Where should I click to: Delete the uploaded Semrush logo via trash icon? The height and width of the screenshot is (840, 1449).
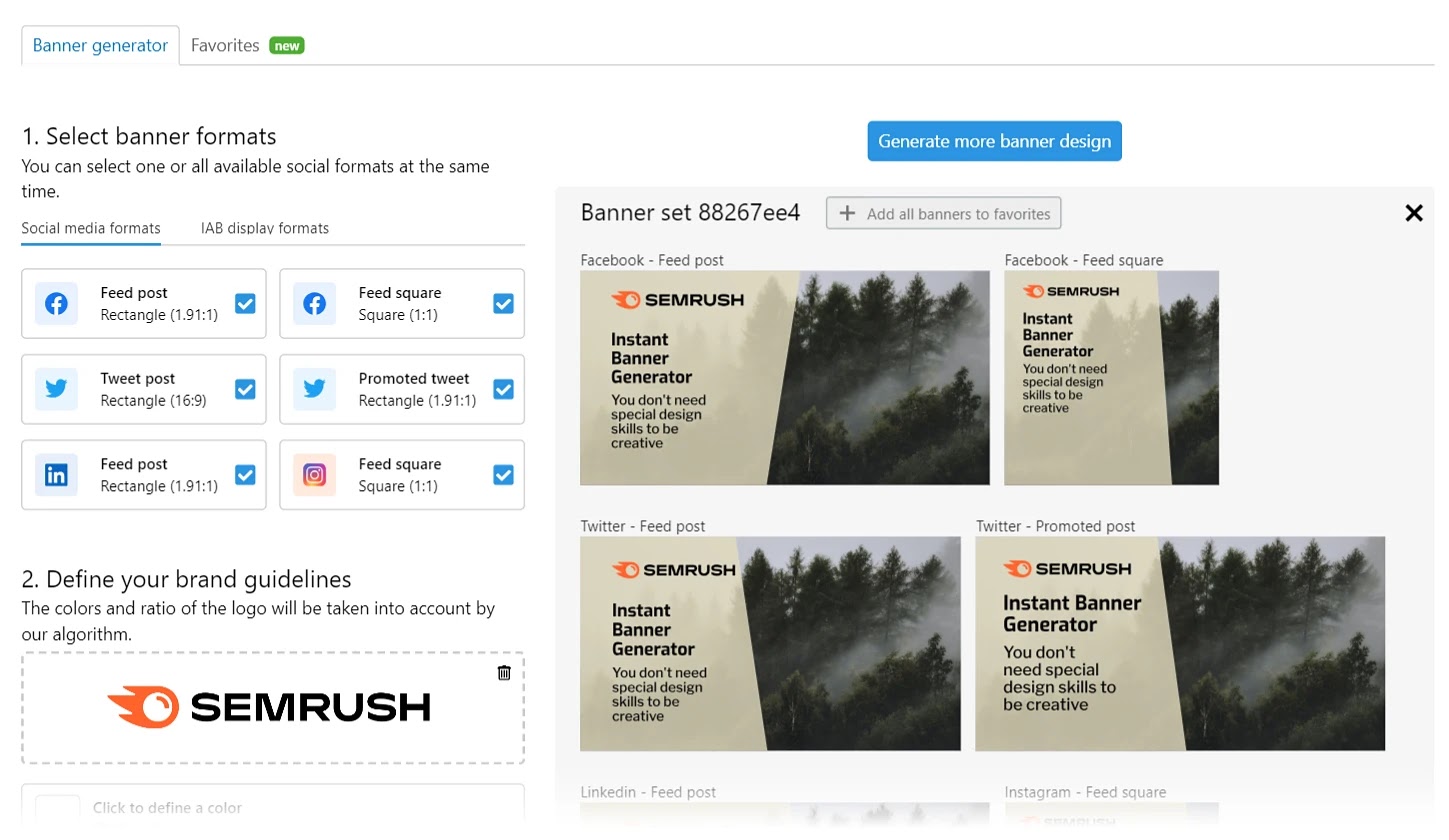click(504, 673)
